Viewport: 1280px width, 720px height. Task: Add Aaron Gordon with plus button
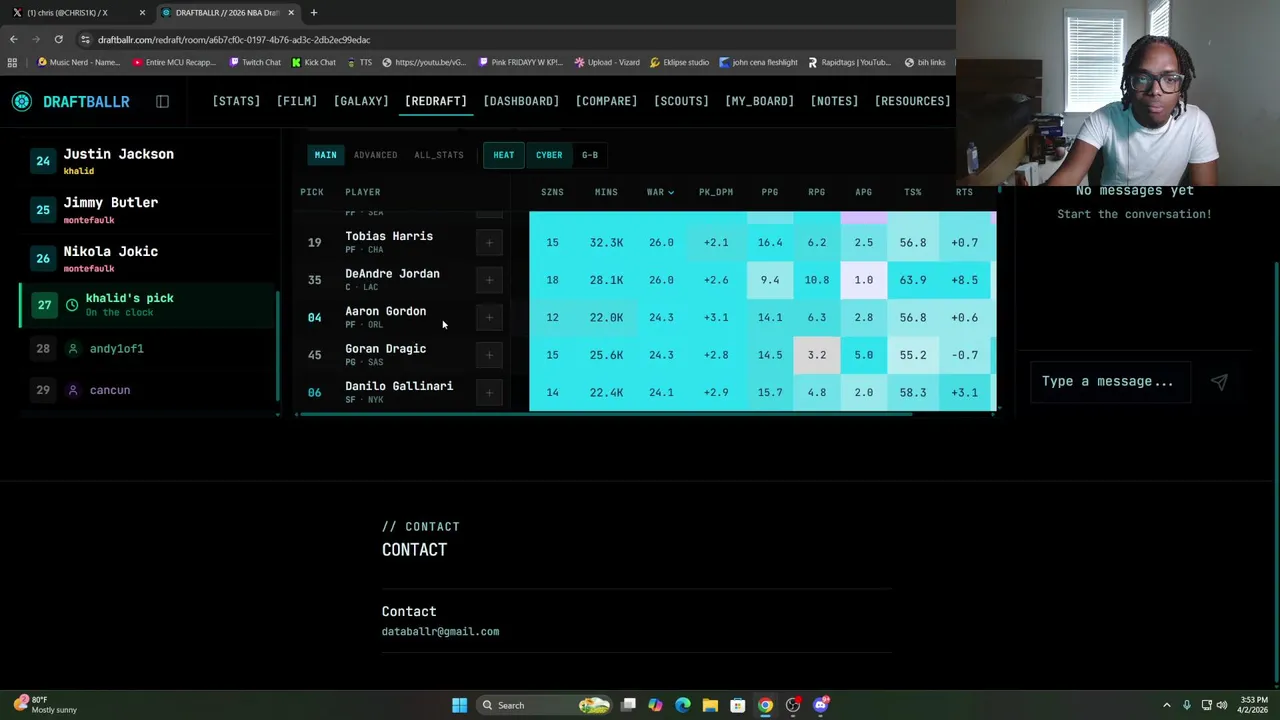489,317
